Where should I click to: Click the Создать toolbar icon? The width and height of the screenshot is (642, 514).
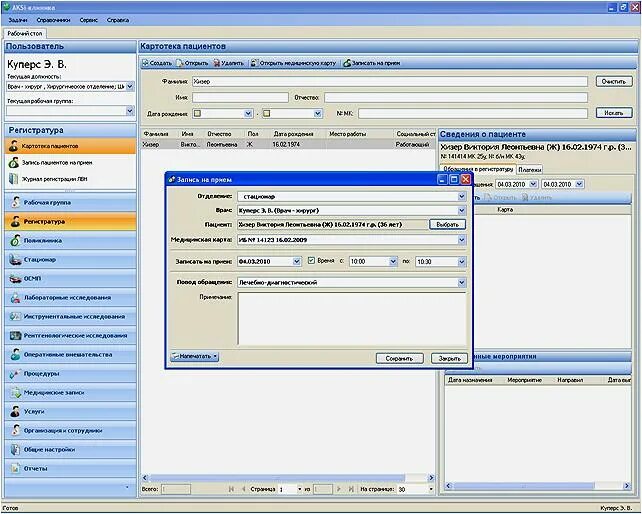(x=157, y=63)
